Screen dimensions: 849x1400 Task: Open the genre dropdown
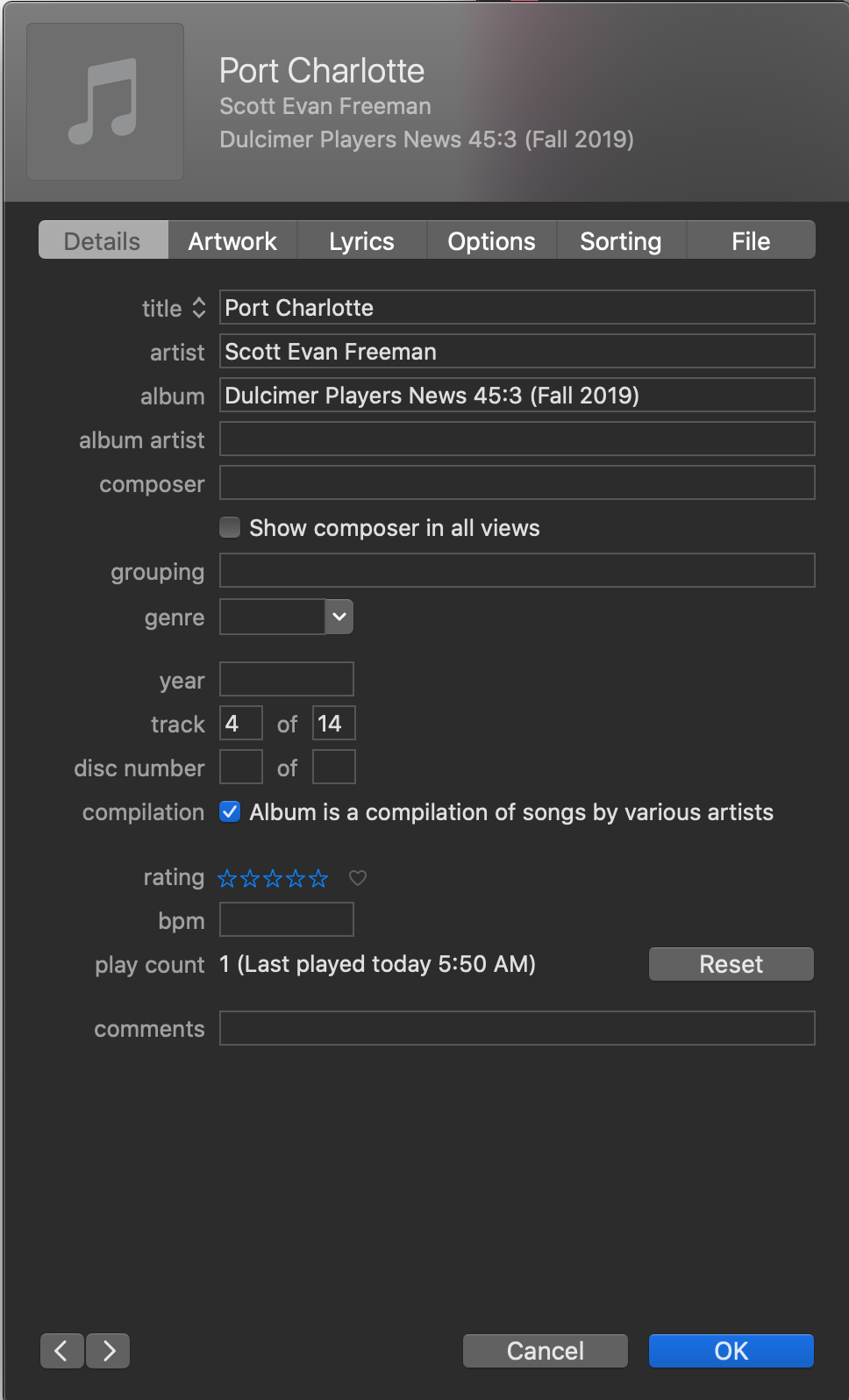pyautogui.click(x=339, y=617)
